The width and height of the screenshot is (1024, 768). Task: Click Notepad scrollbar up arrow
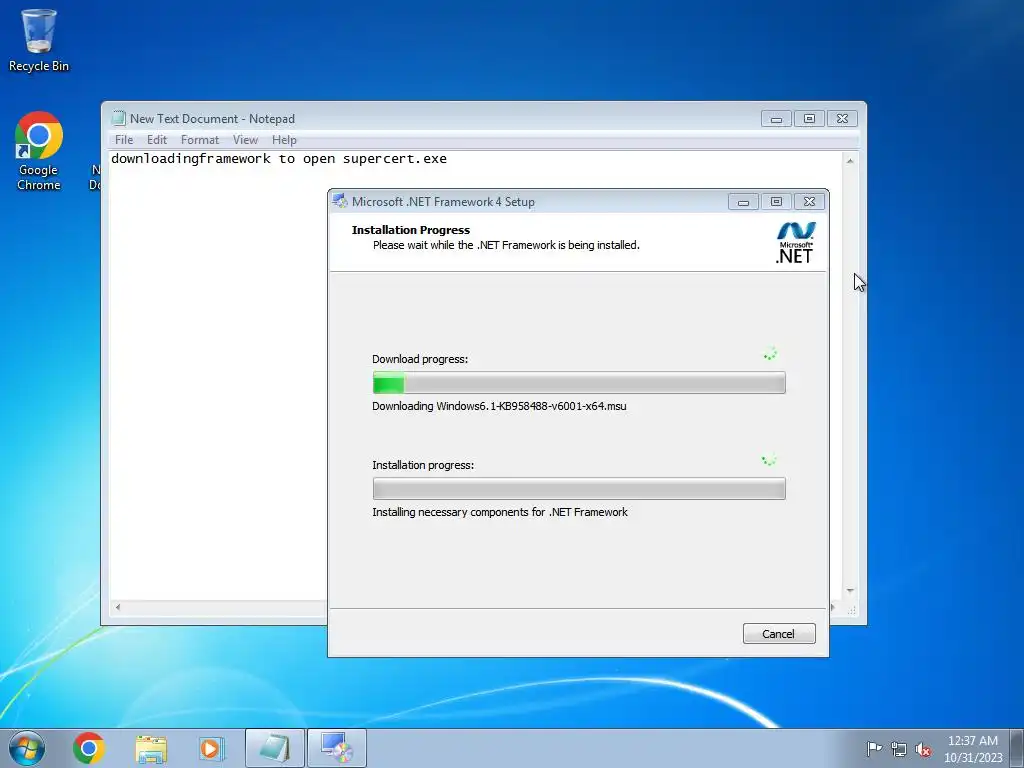click(850, 161)
